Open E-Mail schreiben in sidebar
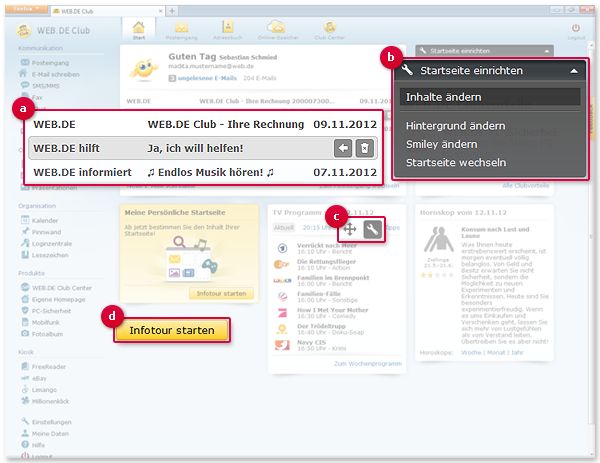Screen dimensions: 600x463 click(x=50, y=74)
